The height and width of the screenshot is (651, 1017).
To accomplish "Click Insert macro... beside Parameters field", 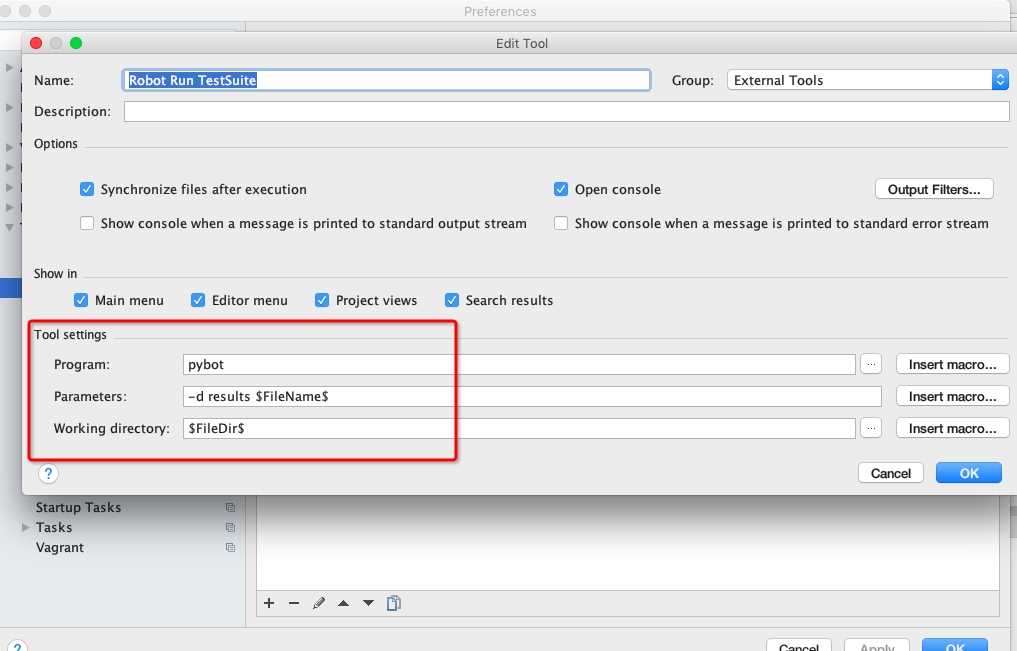I will [x=952, y=396].
